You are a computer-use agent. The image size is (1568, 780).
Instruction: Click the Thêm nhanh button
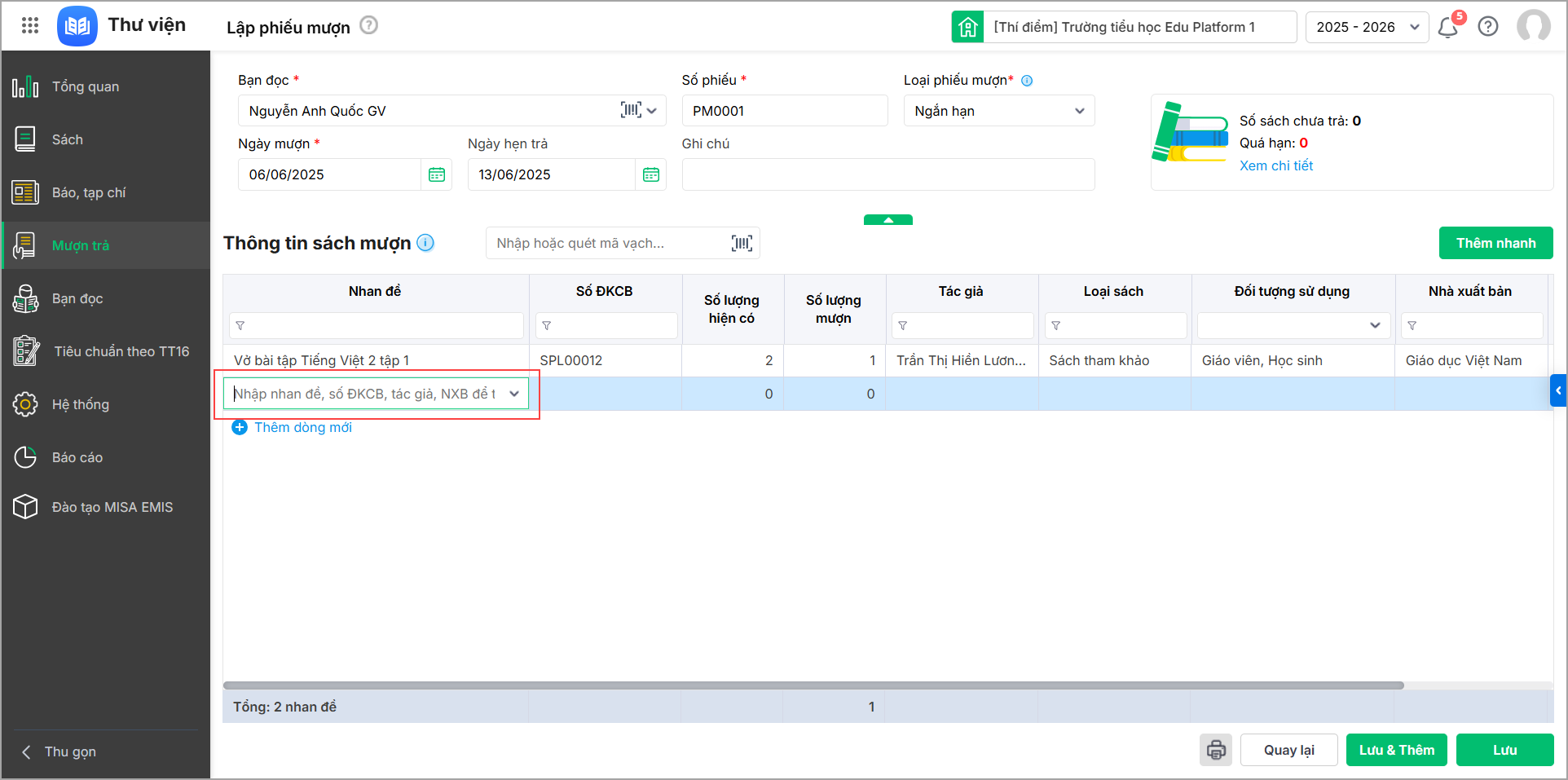pos(1495,243)
